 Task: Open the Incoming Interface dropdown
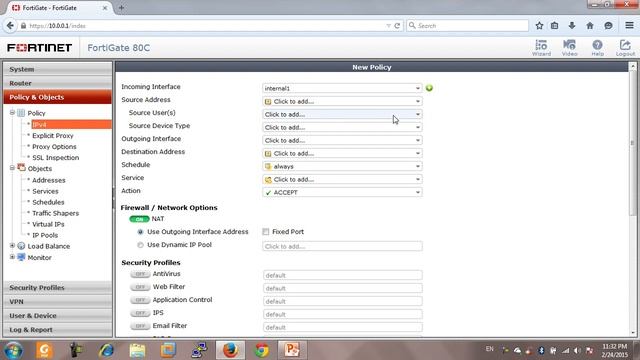pyautogui.click(x=342, y=88)
